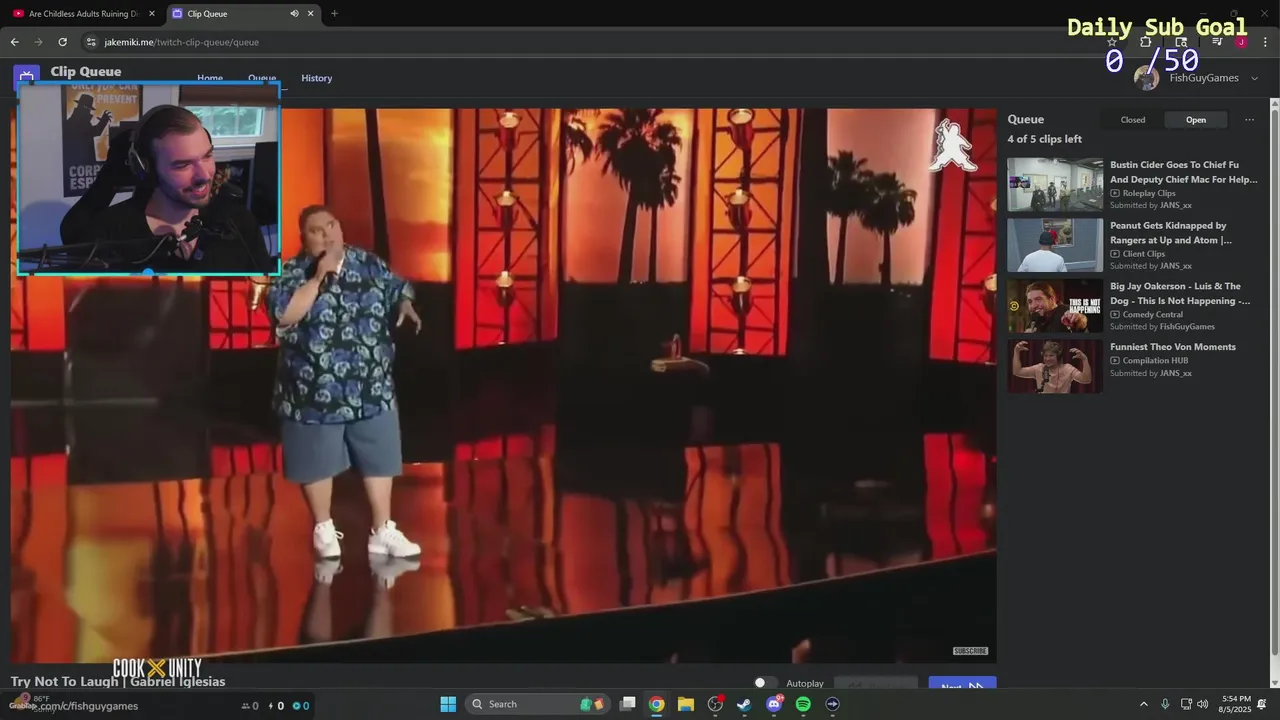The width and height of the screenshot is (1280, 720).
Task: Open Discord from the taskbar
Action: [773, 704]
